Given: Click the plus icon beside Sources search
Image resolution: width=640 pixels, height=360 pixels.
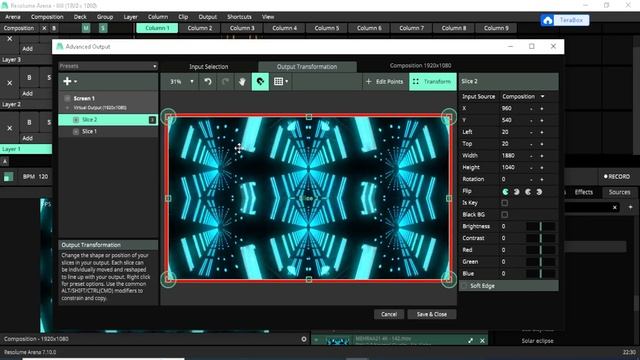Looking at the screenshot, I should click(630, 207).
